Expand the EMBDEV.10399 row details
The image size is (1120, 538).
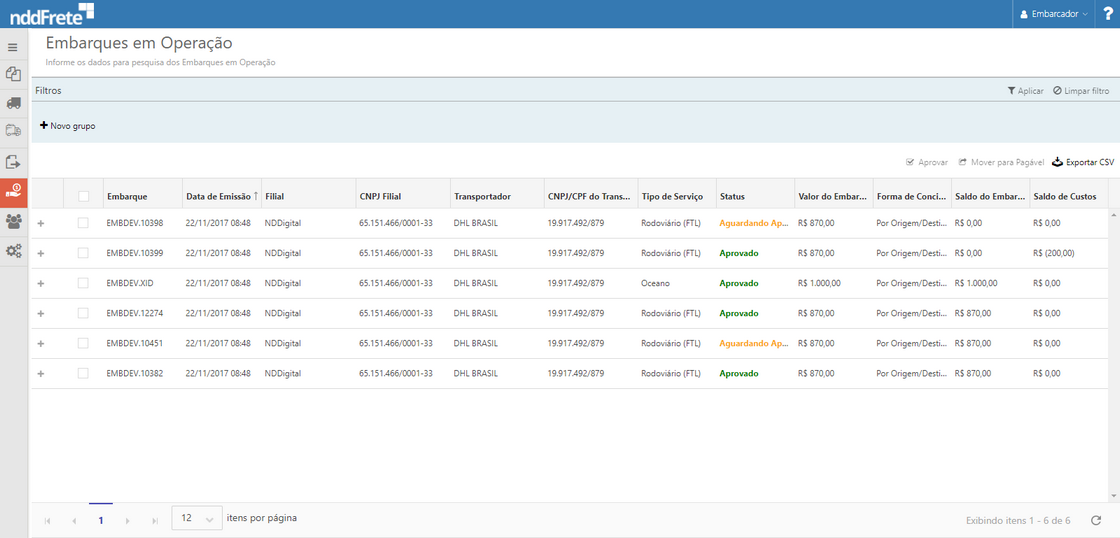(41, 254)
